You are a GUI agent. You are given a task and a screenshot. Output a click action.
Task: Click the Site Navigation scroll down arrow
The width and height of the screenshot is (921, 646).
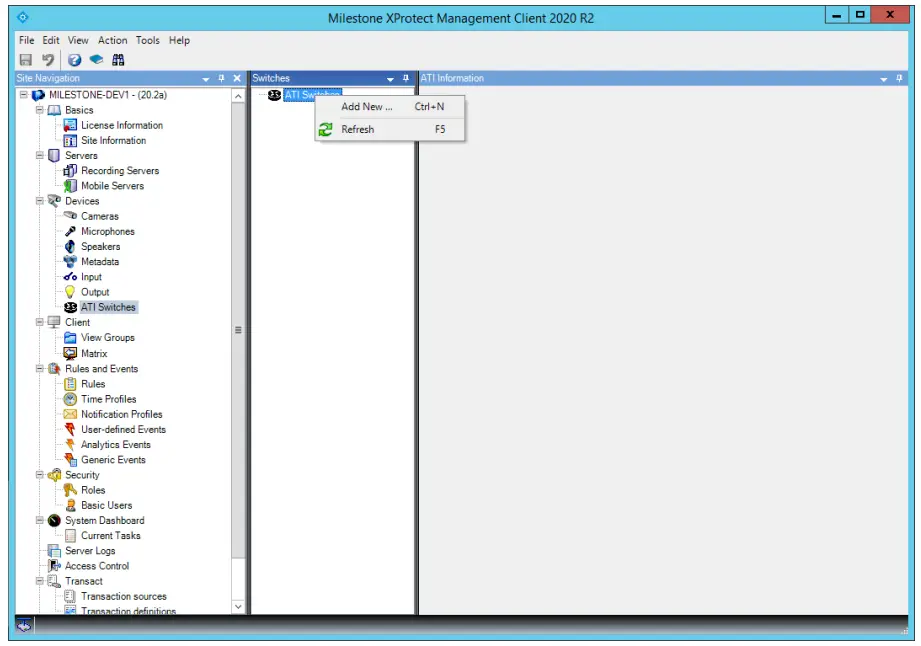(x=238, y=606)
